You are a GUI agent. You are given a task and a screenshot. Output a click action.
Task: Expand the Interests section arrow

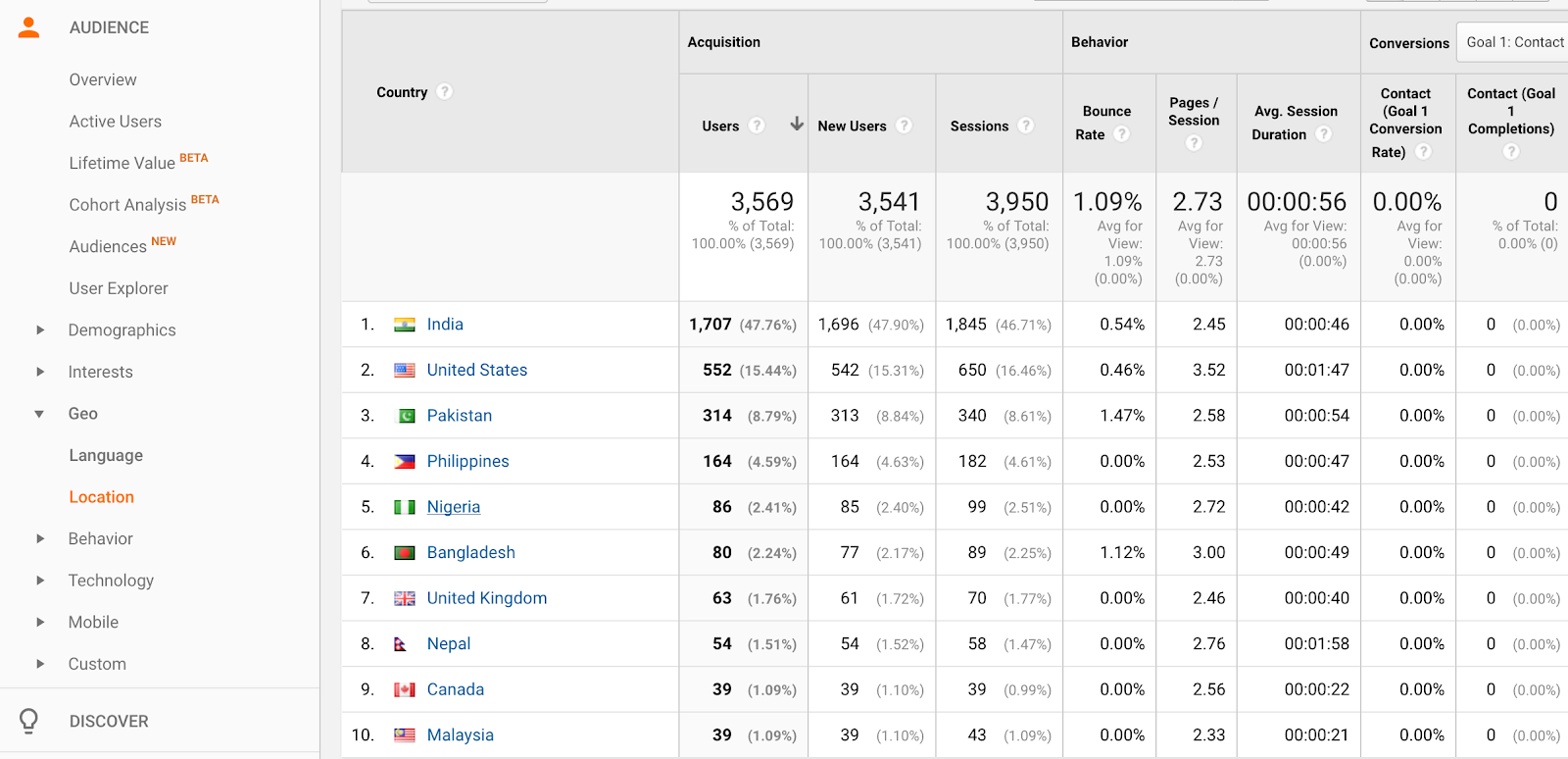pos(40,372)
